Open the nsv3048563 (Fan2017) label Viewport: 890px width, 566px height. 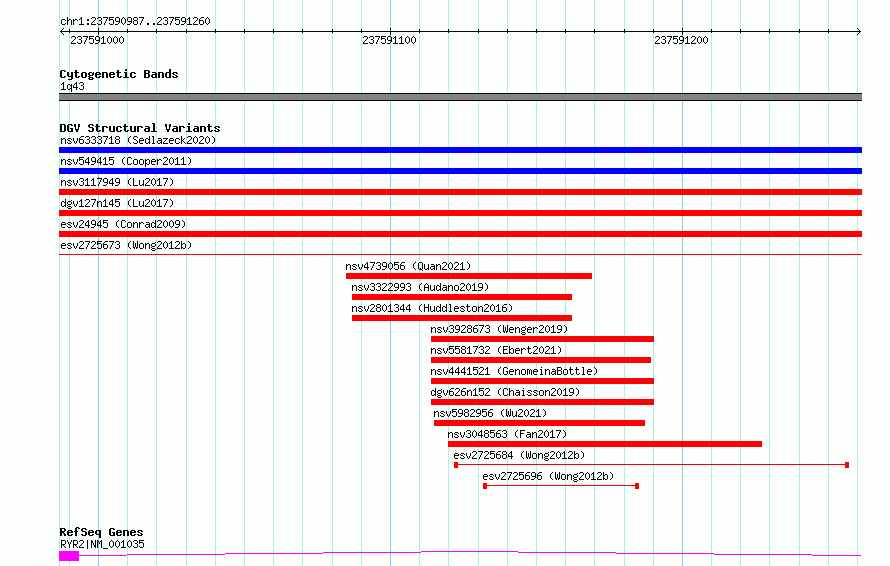[507, 434]
